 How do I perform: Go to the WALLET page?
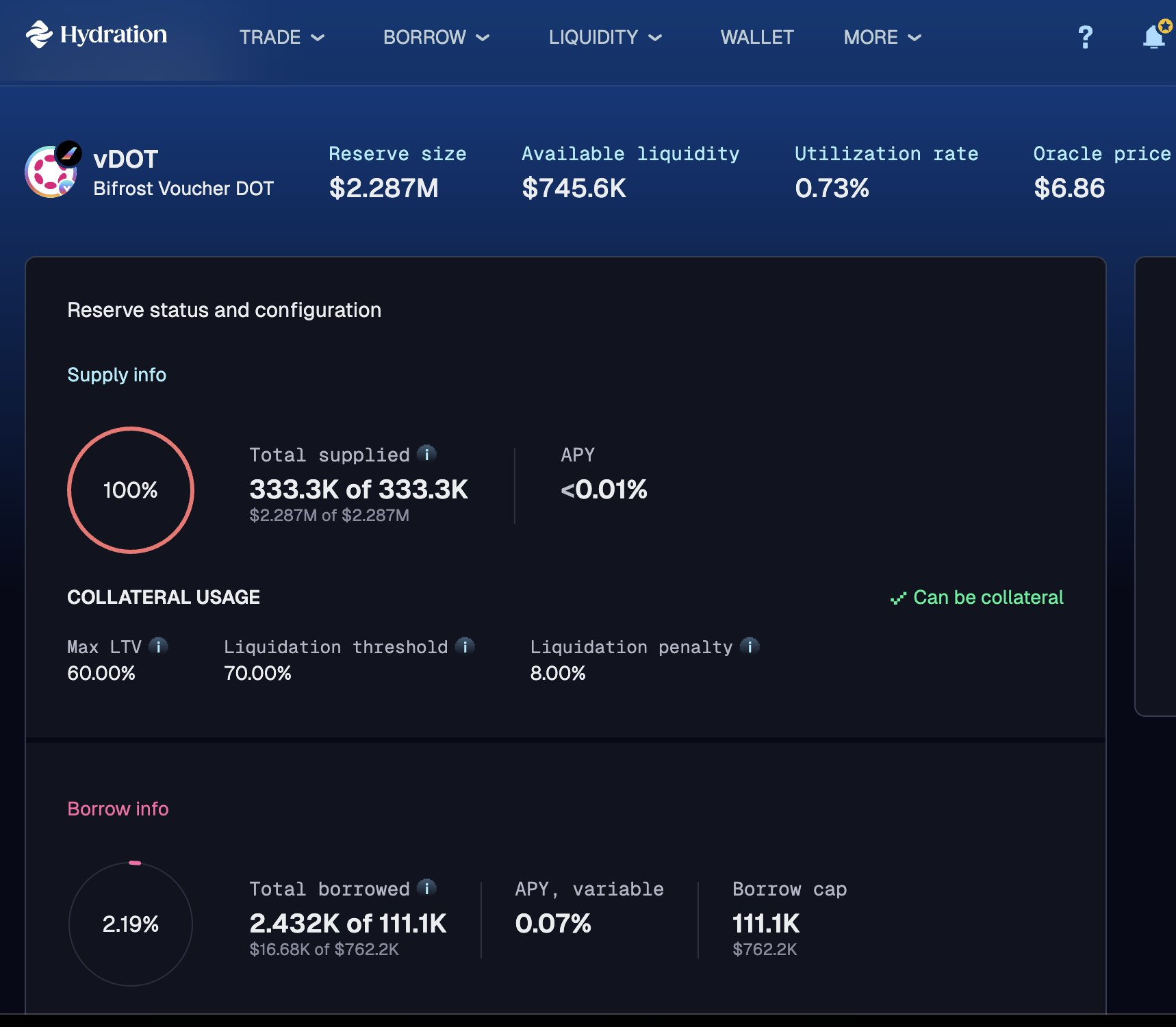[757, 37]
